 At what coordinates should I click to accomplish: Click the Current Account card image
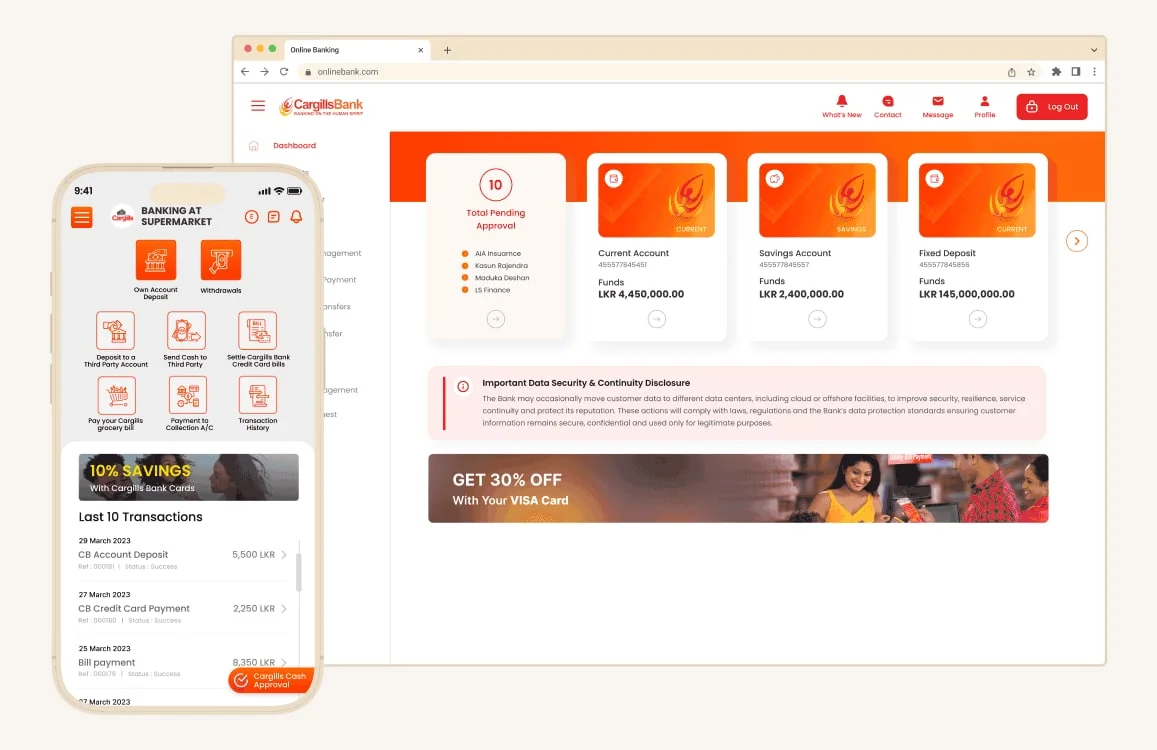point(657,200)
